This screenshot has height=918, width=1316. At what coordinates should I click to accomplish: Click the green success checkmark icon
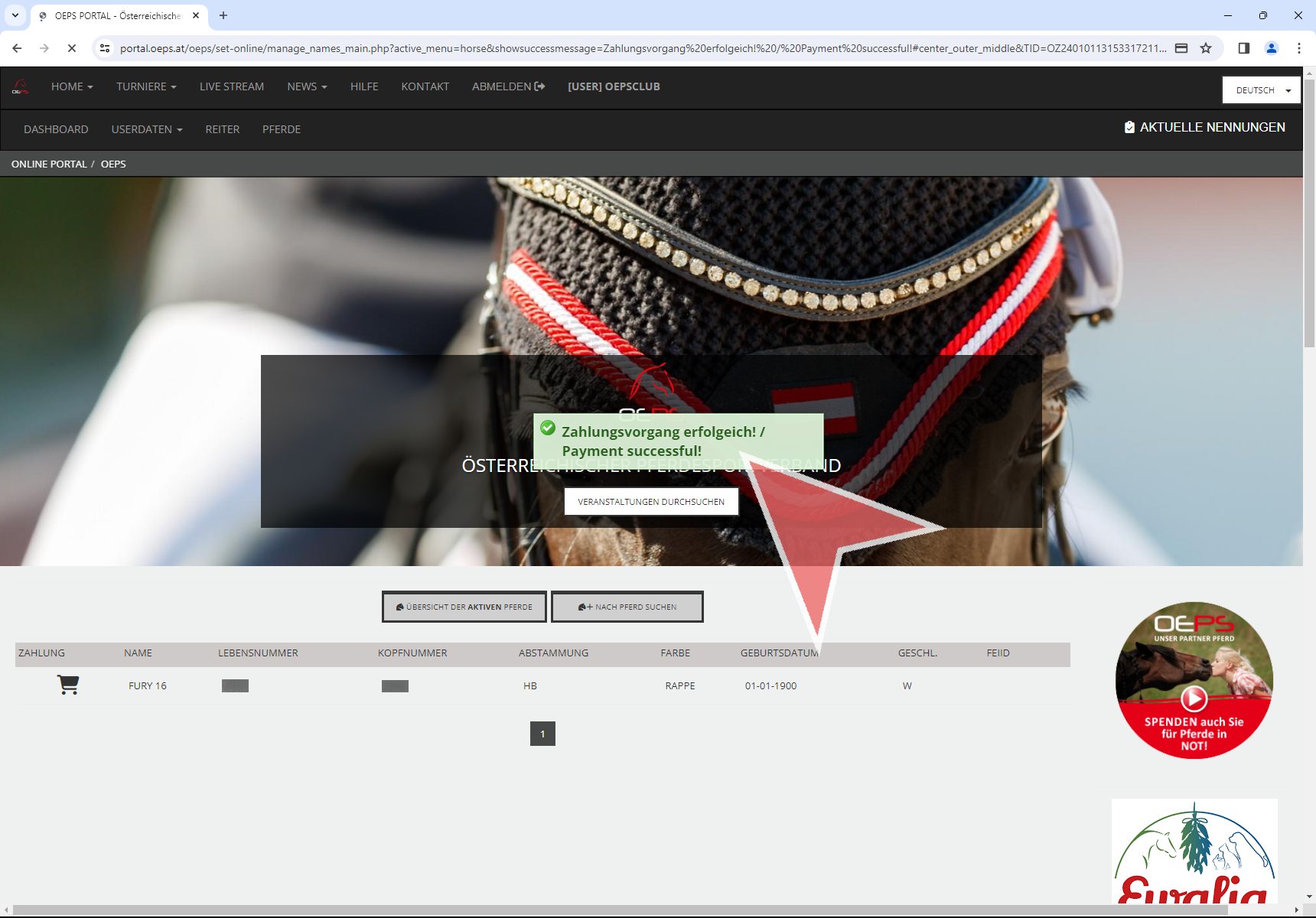point(548,428)
